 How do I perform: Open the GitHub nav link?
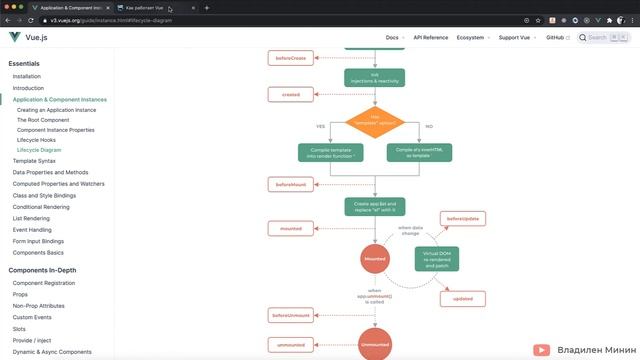pyautogui.click(x=558, y=38)
